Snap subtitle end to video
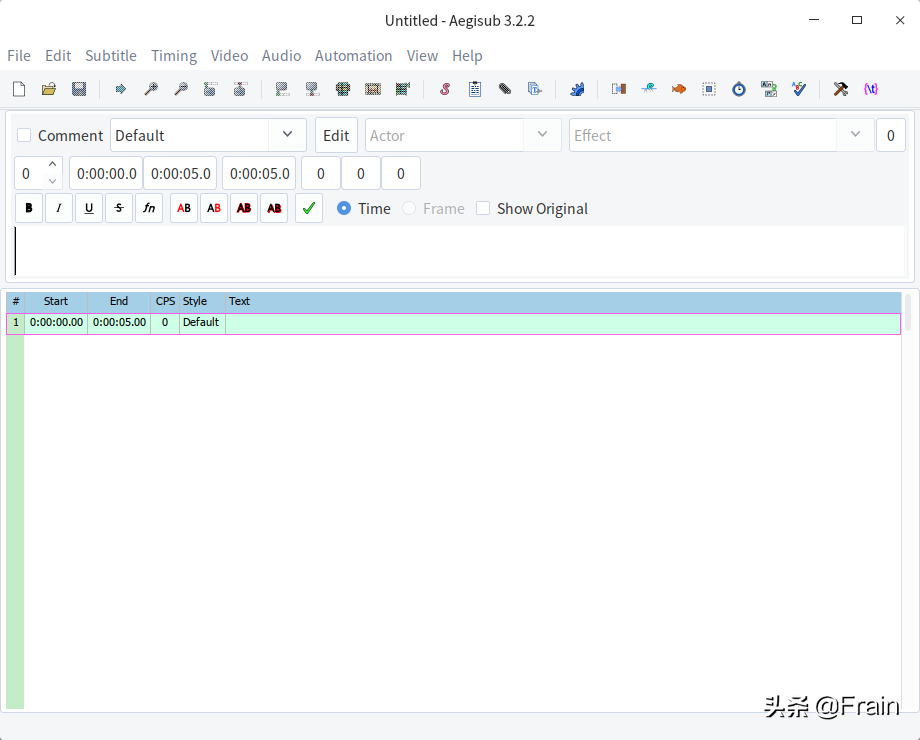920x740 pixels. (312, 89)
